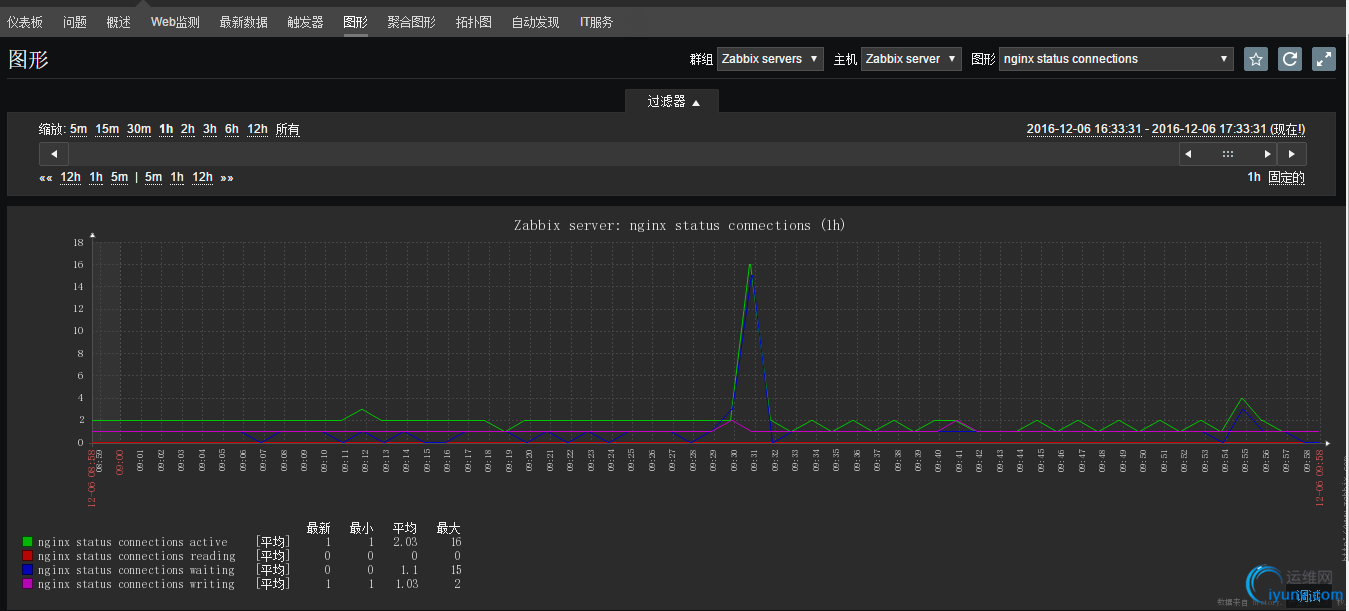
Task: Open the Web监测 menu item
Action: click(175, 22)
